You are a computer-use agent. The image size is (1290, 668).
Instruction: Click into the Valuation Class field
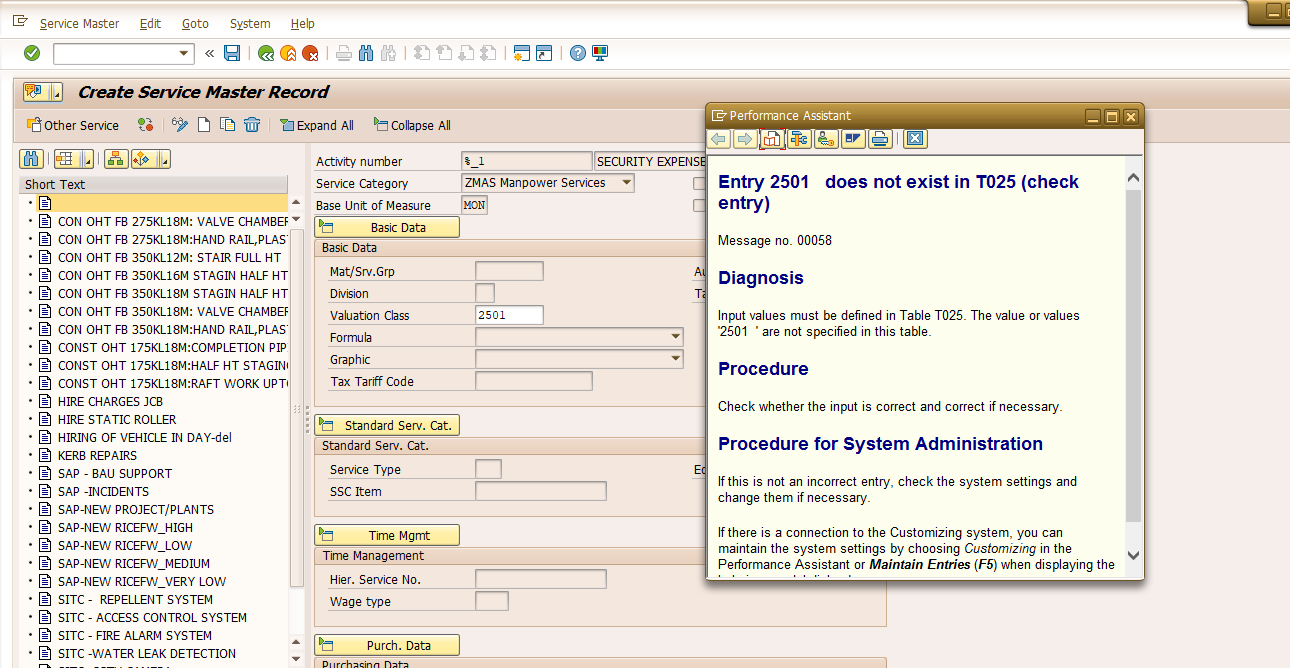(x=509, y=315)
